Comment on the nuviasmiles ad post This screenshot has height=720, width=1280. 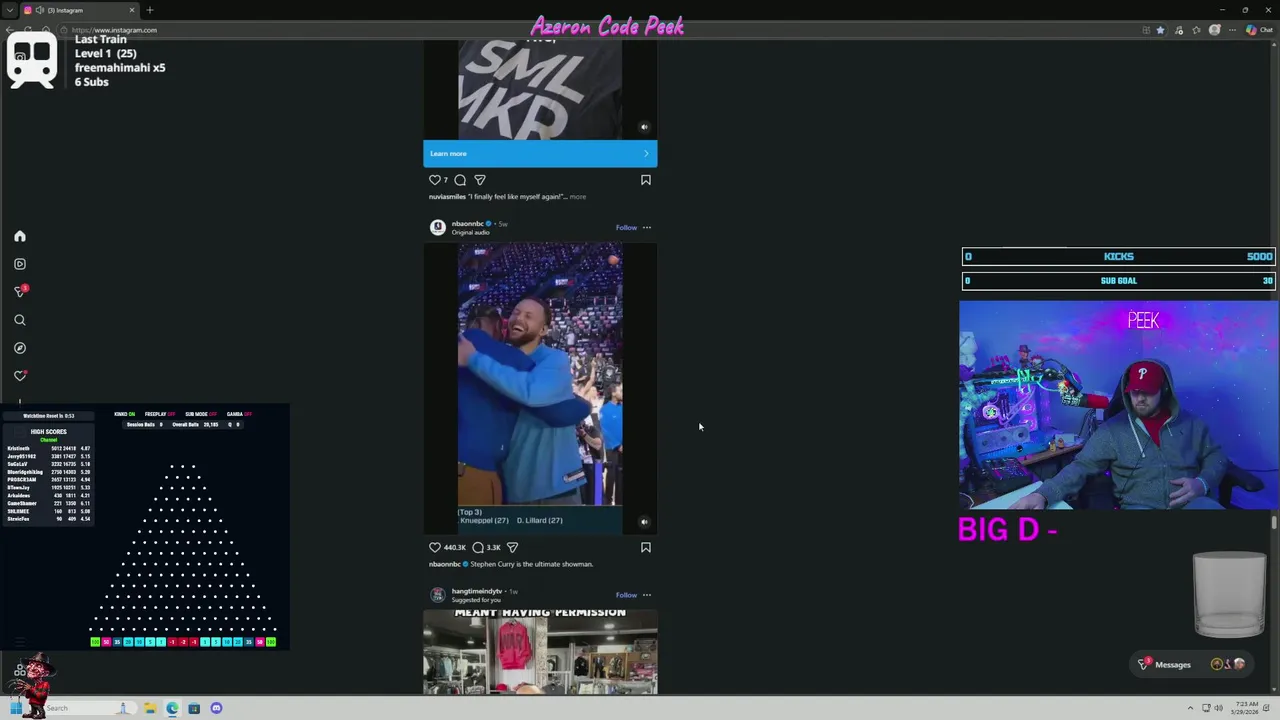[460, 180]
